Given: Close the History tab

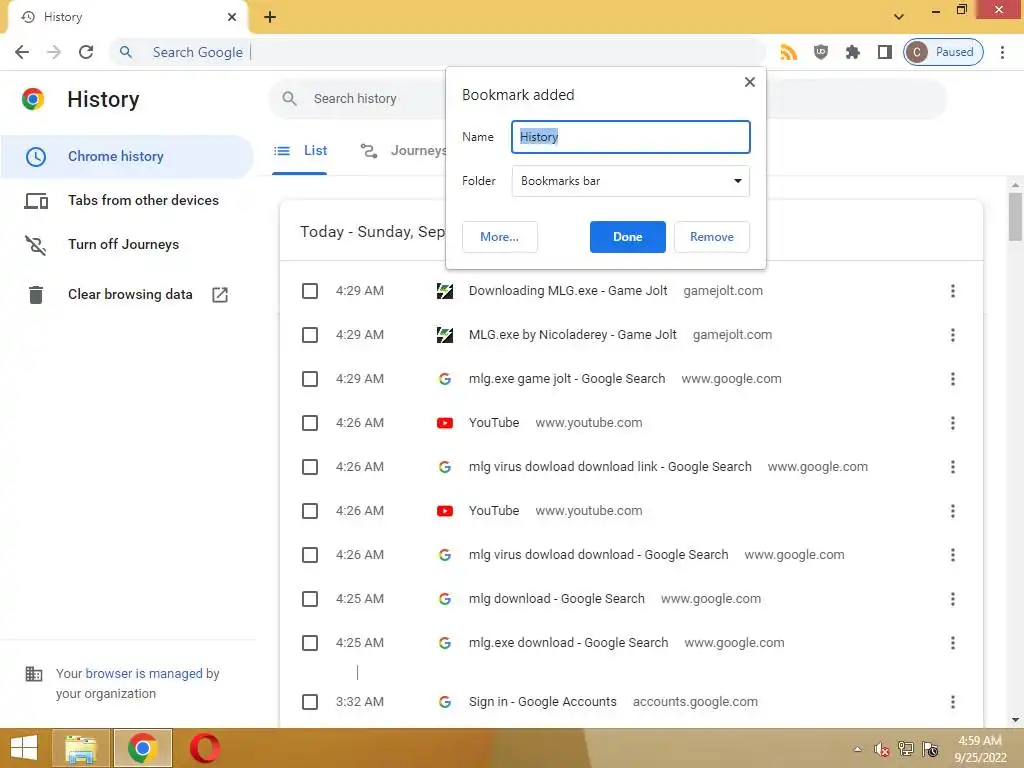Looking at the screenshot, I should (x=232, y=17).
